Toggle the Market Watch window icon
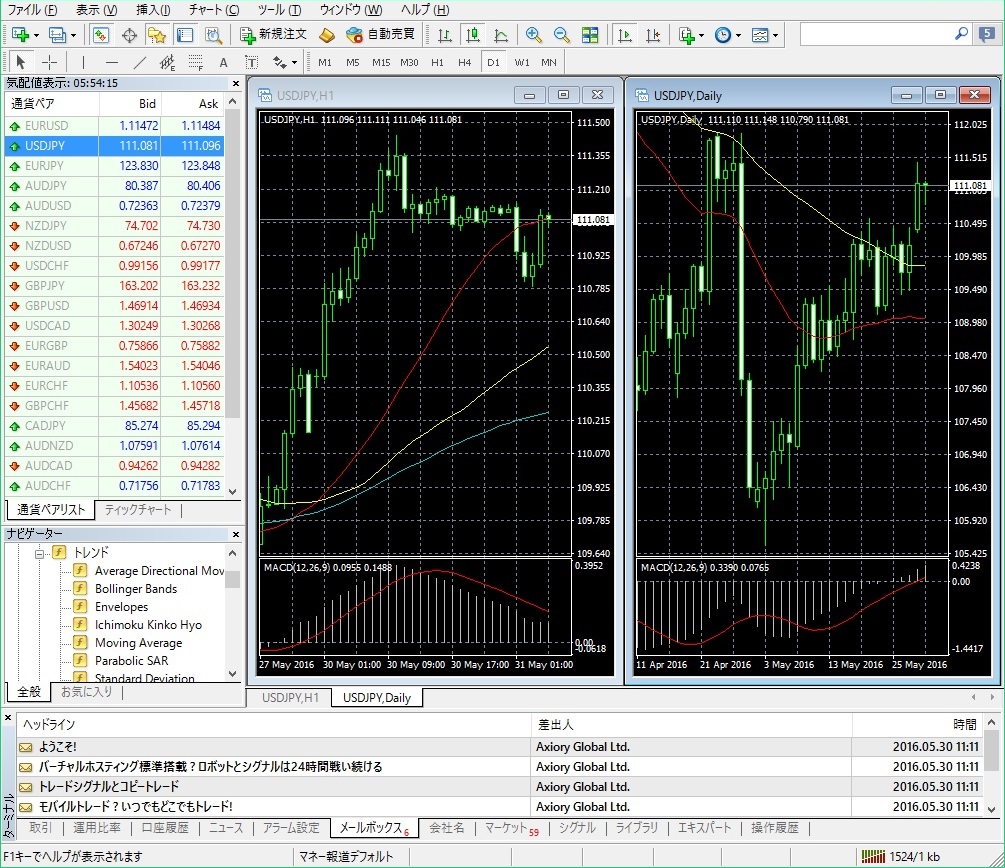This screenshot has height=868, width=1005. point(101,35)
